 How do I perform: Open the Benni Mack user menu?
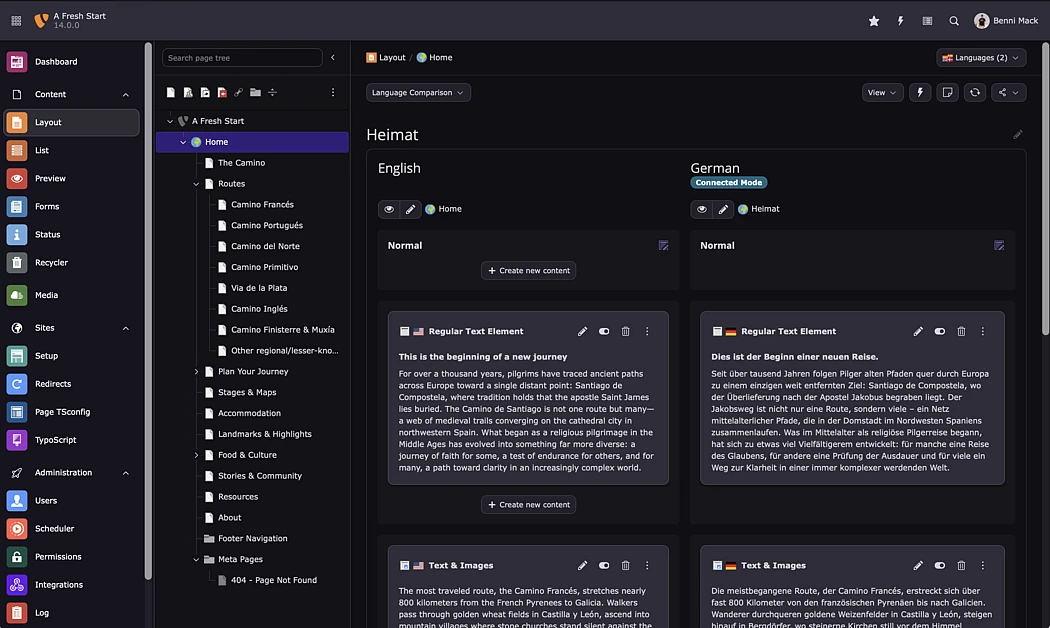[1006, 21]
